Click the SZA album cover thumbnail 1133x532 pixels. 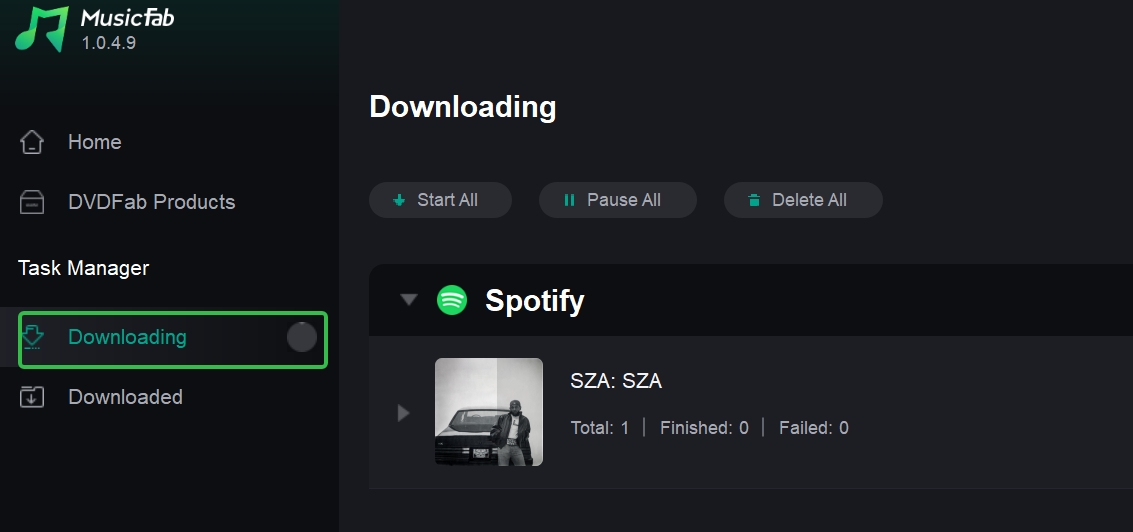coord(489,412)
